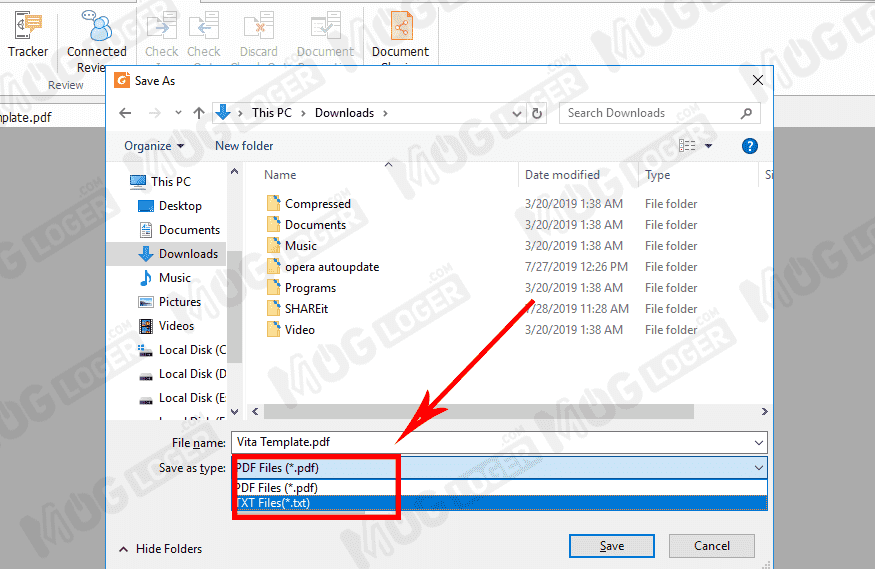This screenshot has width=875, height=569.
Task: Open Save As dialog help
Action: click(x=749, y=146)
